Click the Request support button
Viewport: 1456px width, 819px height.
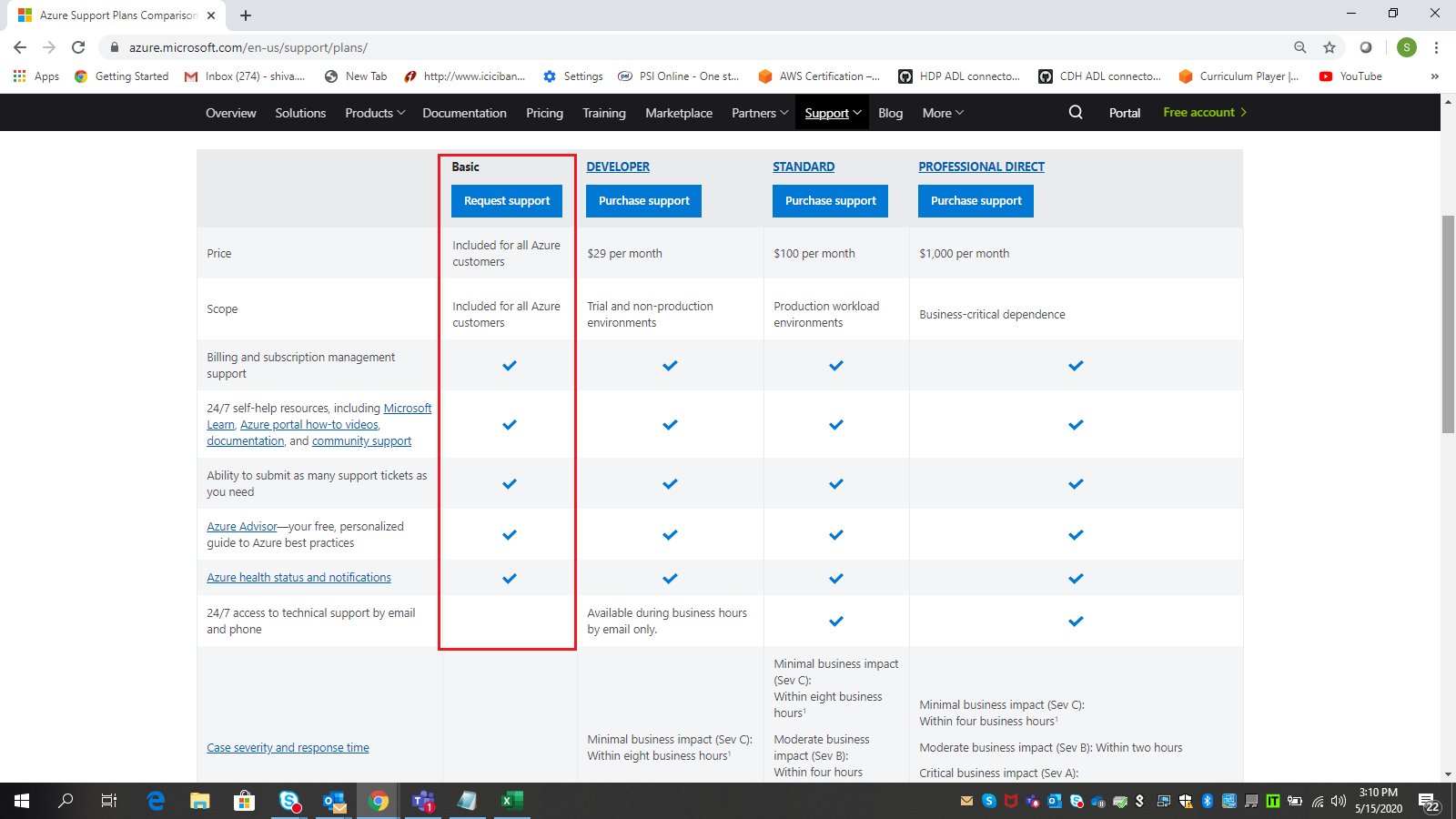[x=507, y=201]
